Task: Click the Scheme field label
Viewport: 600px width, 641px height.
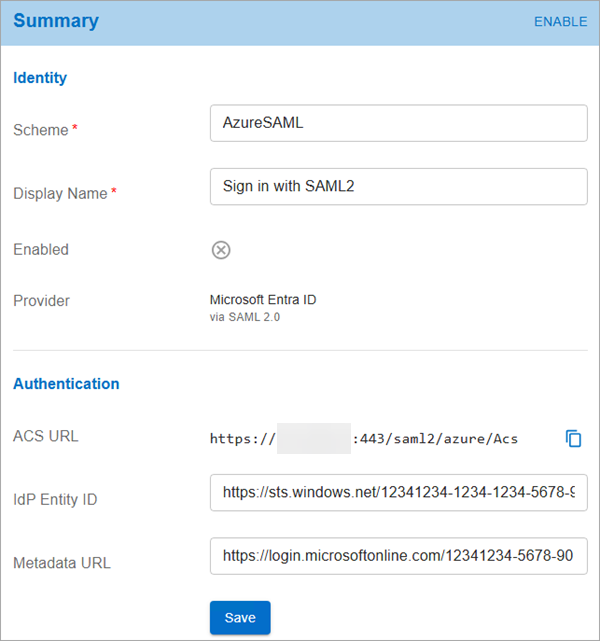Action: (x=41, y=130)
